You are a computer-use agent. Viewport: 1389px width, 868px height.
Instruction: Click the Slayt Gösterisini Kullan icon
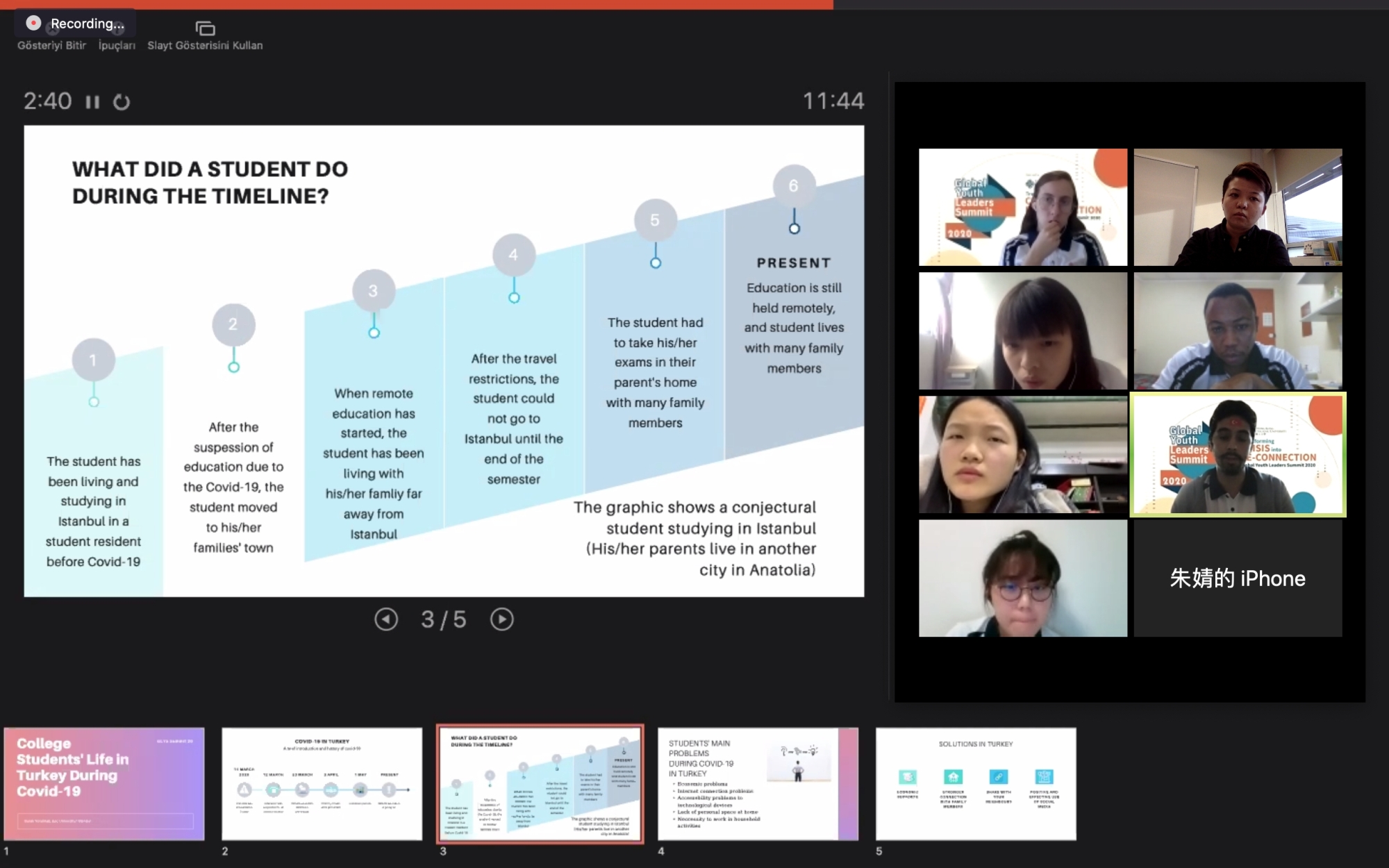(x=205, y=28)
